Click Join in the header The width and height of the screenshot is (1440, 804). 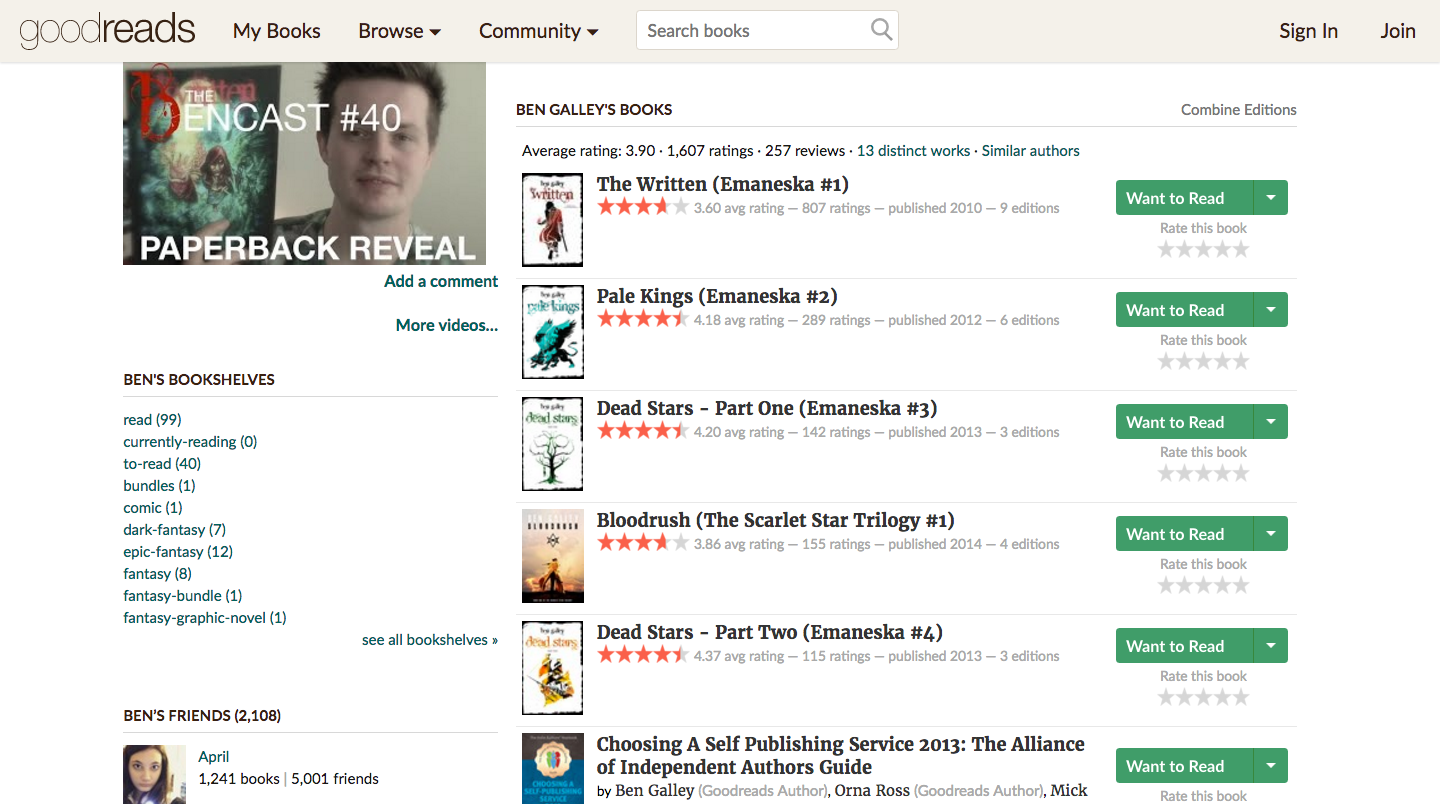[1398, 31]
